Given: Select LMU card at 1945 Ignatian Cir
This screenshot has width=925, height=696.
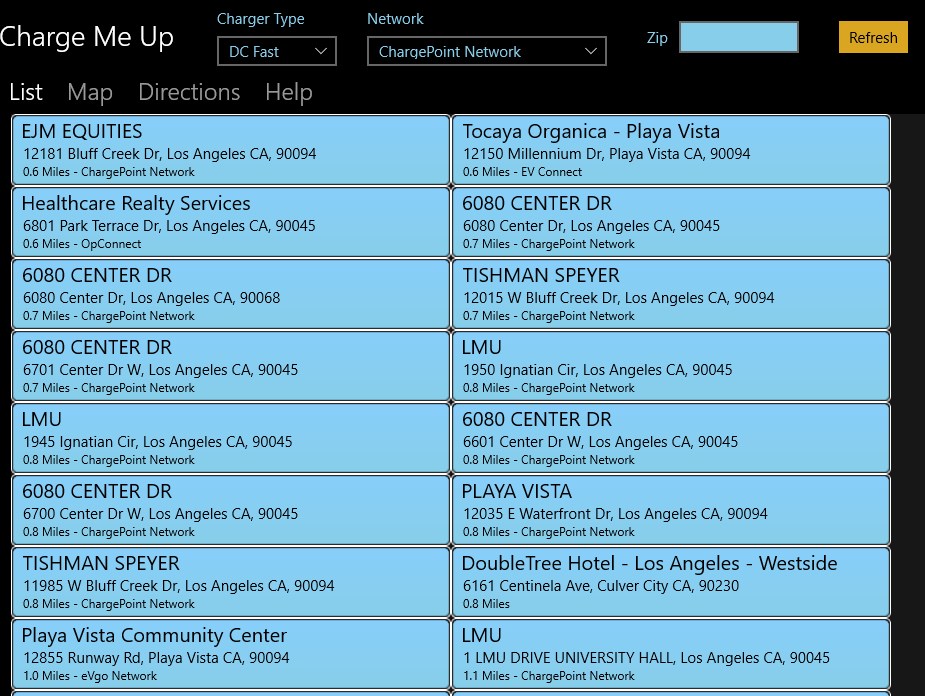Looking at the screenshot, I should [x=231, y=438].
